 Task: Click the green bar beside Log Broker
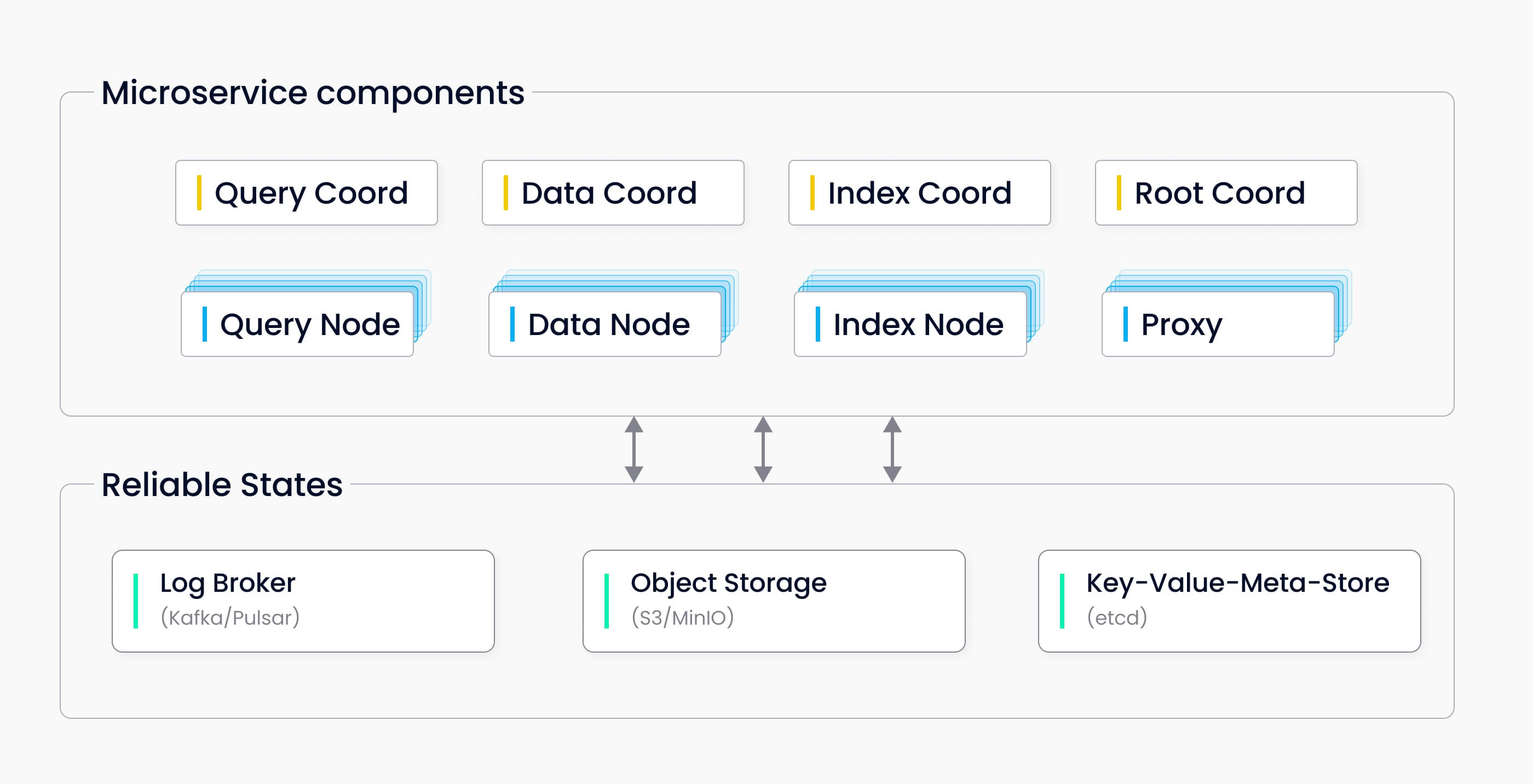click(x=136, y=601)
